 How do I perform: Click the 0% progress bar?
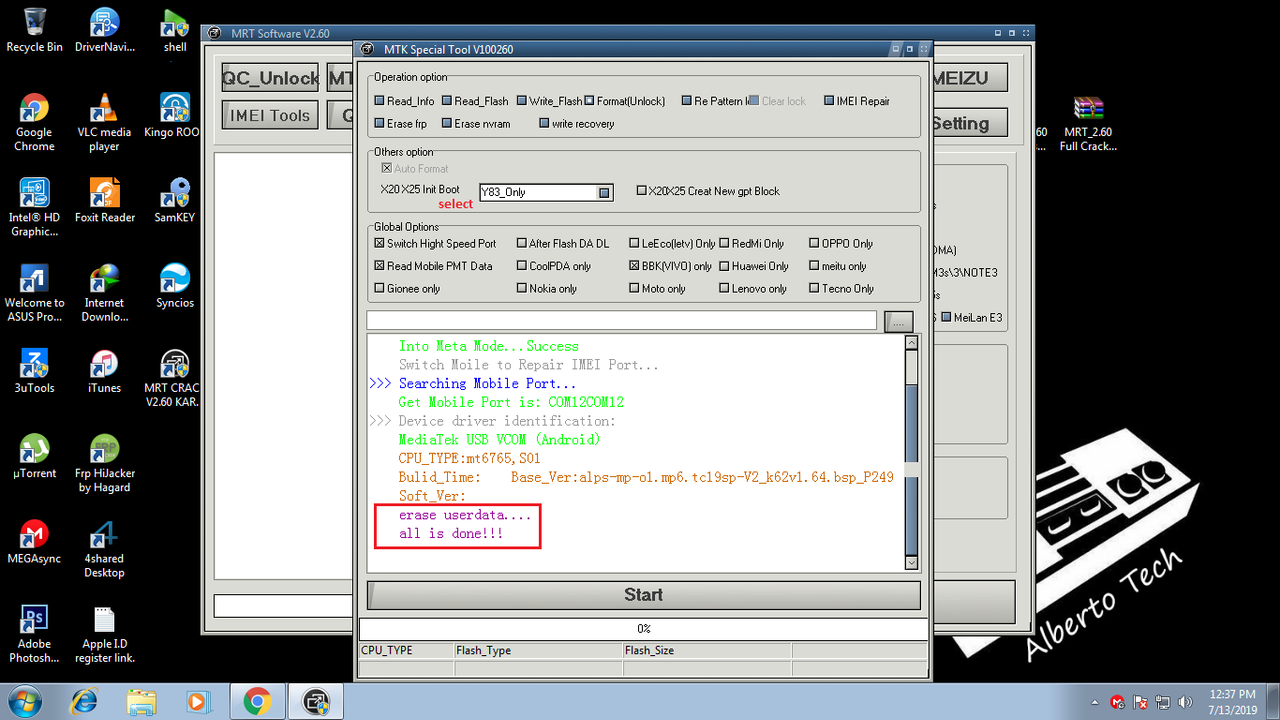click(x=643, y=629)
